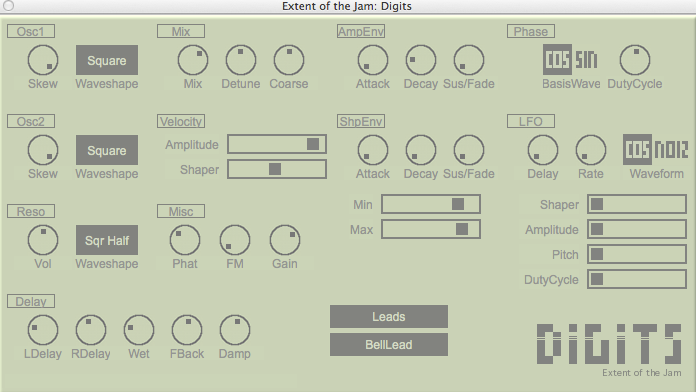Screen dimensions: 696x392
Task: Click the Velocity Shaper slider
Action: tap(277, 169)
